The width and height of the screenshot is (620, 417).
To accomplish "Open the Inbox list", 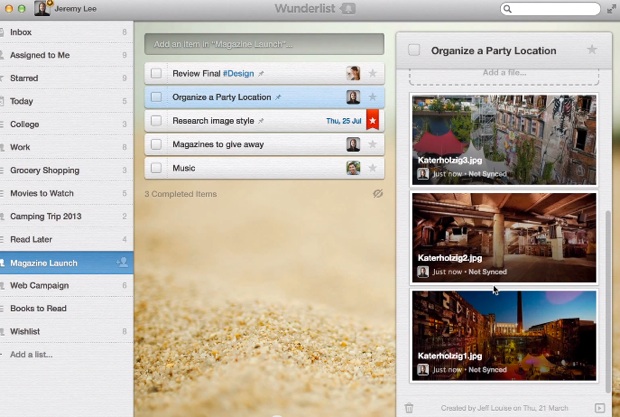I will click(66, 32).
